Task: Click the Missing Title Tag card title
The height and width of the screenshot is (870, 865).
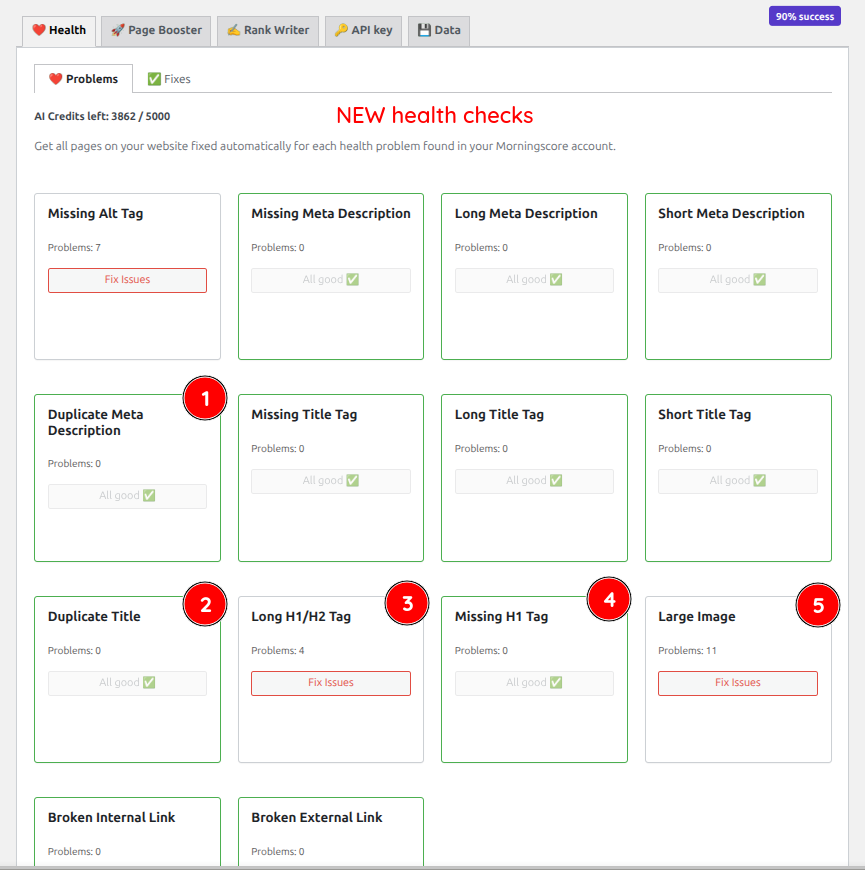Action: click(x=304, y=414)
